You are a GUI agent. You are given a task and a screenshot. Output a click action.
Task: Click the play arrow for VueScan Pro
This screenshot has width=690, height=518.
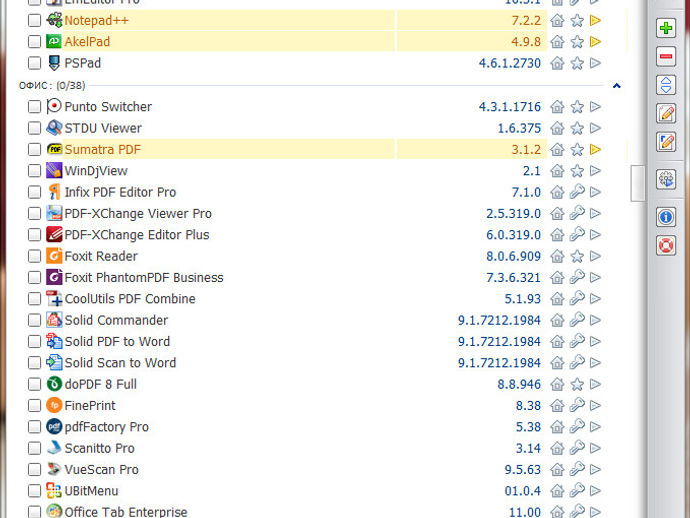(x=595, y=470)
